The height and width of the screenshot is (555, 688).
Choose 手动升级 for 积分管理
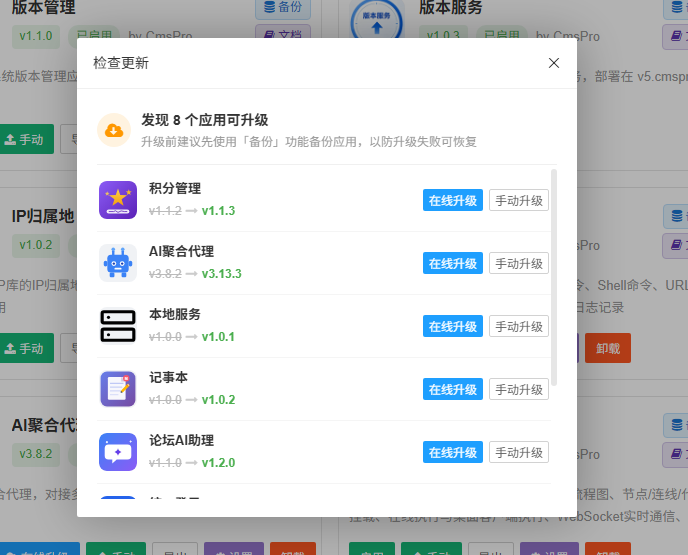[519, 201]
